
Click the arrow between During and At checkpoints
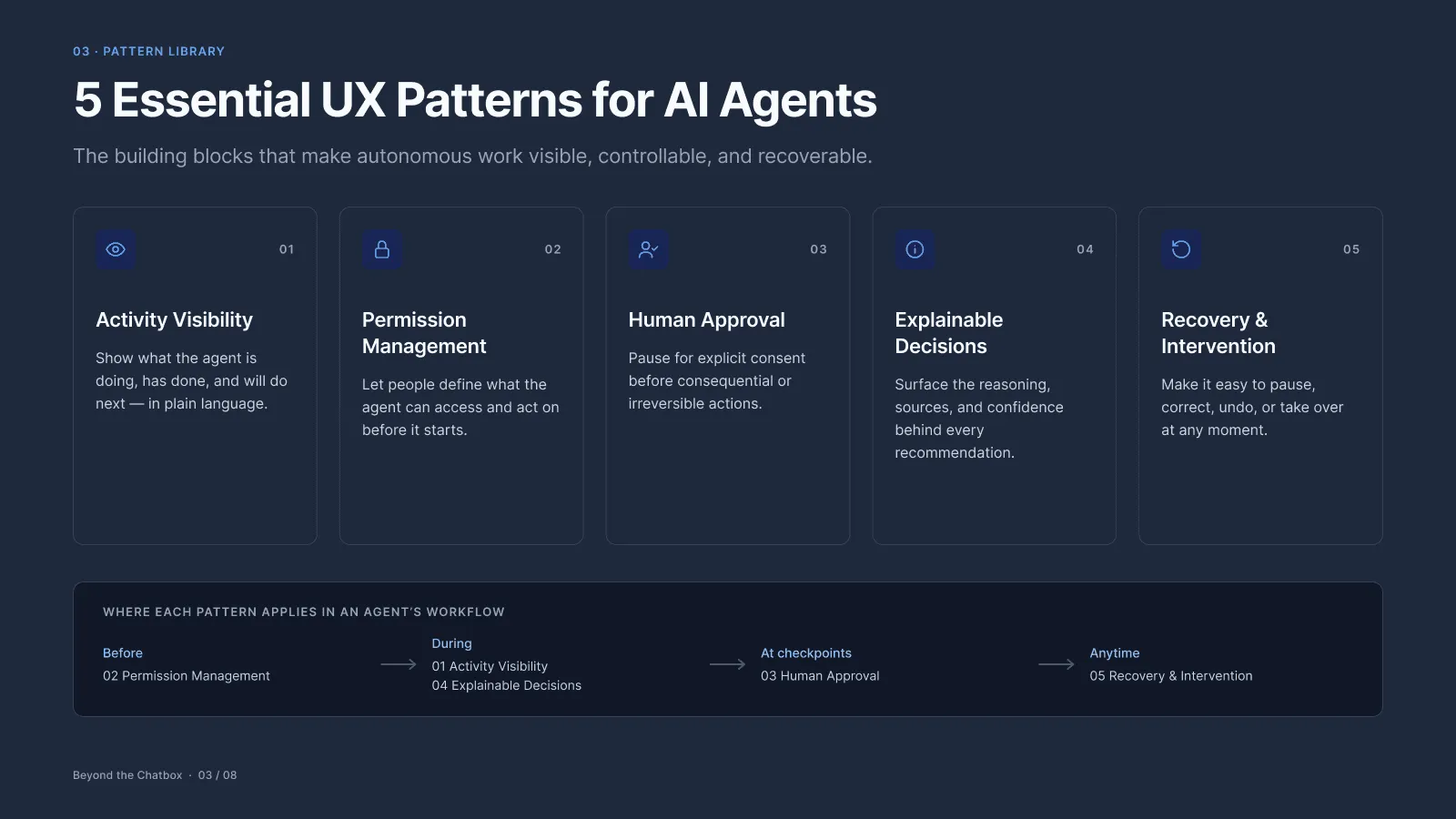(x=727, y=664)
